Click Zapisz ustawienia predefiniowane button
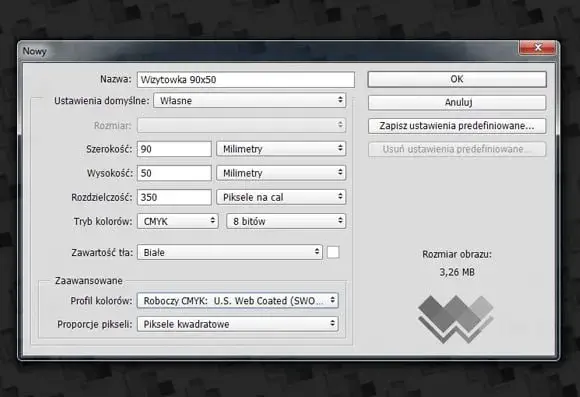The width and height of the screenshot is (580, 397). pyautogui.click(x=457, y=126)
